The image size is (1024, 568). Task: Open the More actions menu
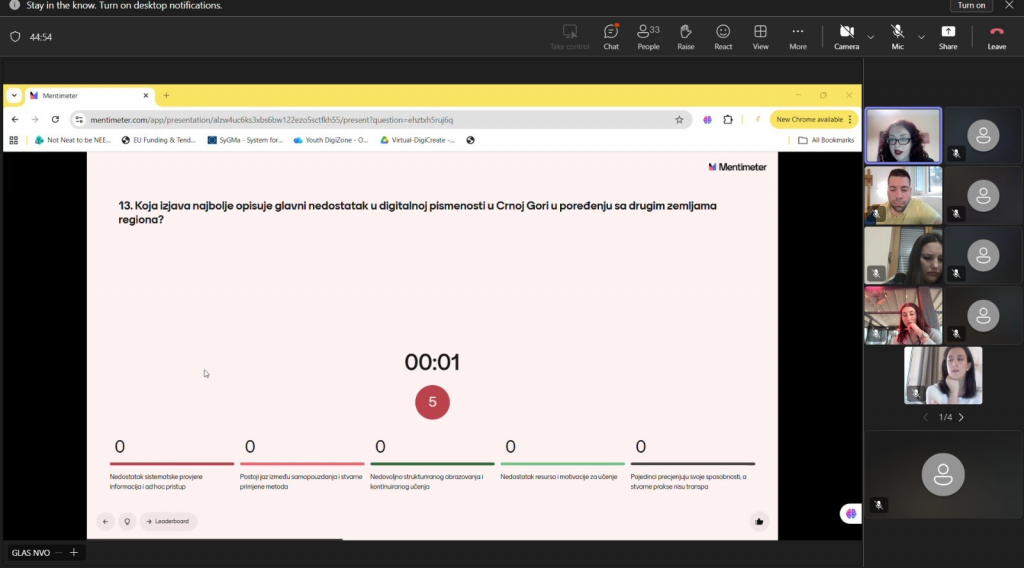click(x=797, y=36)
